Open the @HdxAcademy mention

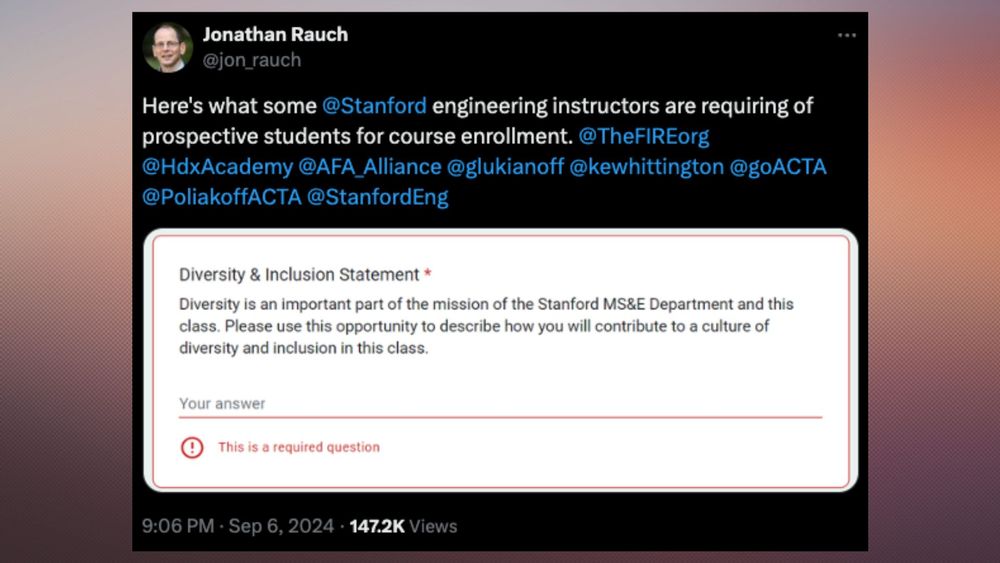(x=217, y=167)
